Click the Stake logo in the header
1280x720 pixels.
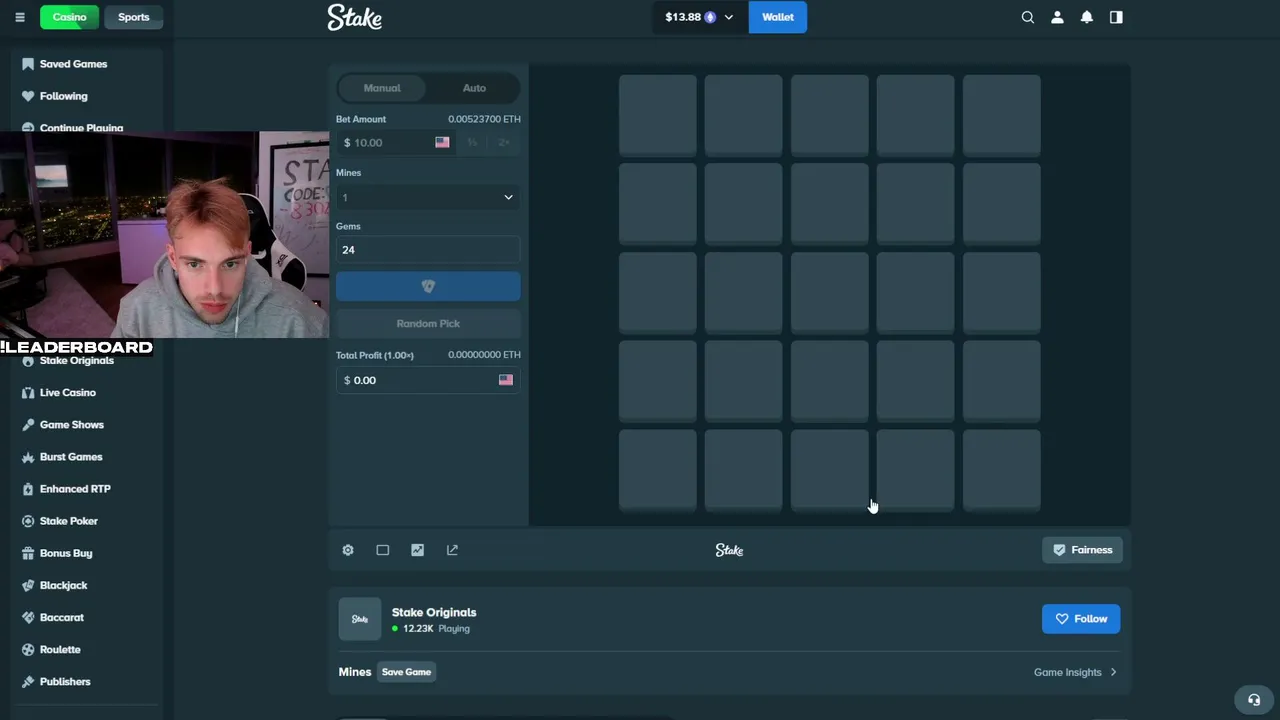coord(355,17)
